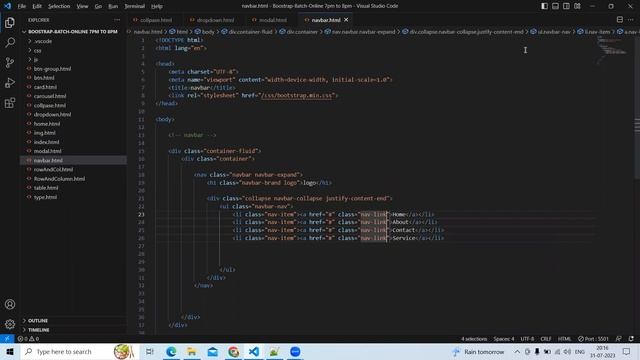Follow the /css/bootstrap.min.css link in code
This screenshot has width=640, height=360.
click(x=297, y=96)
